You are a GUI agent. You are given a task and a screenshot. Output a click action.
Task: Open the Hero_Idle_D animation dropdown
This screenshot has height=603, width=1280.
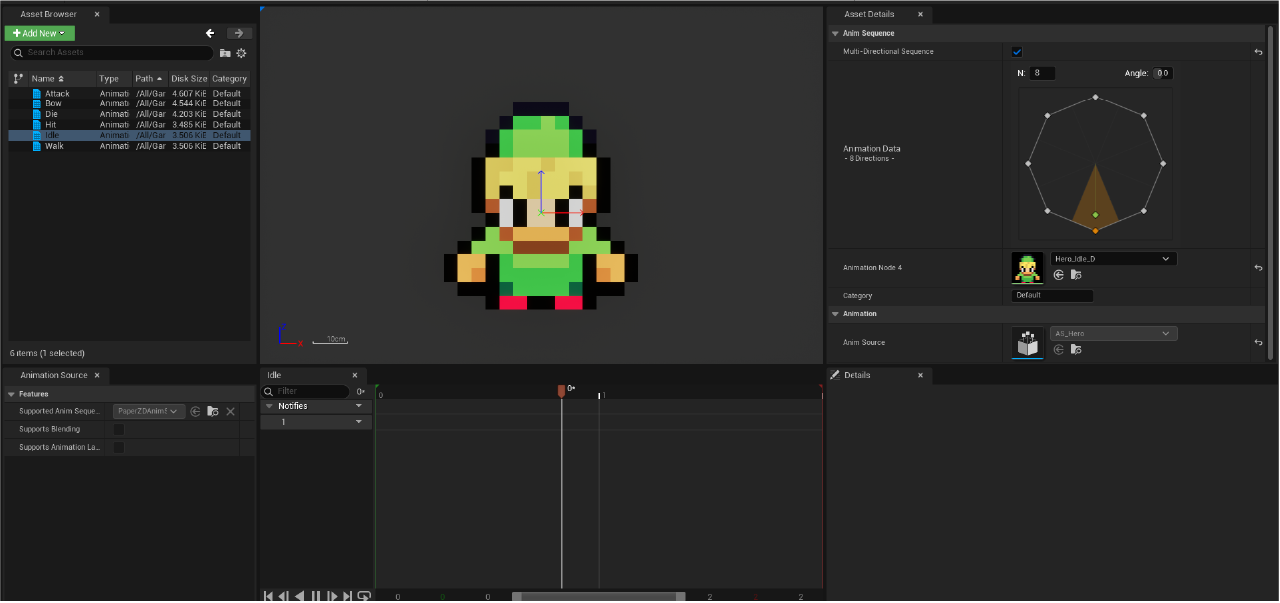(x=1114, y=259)
